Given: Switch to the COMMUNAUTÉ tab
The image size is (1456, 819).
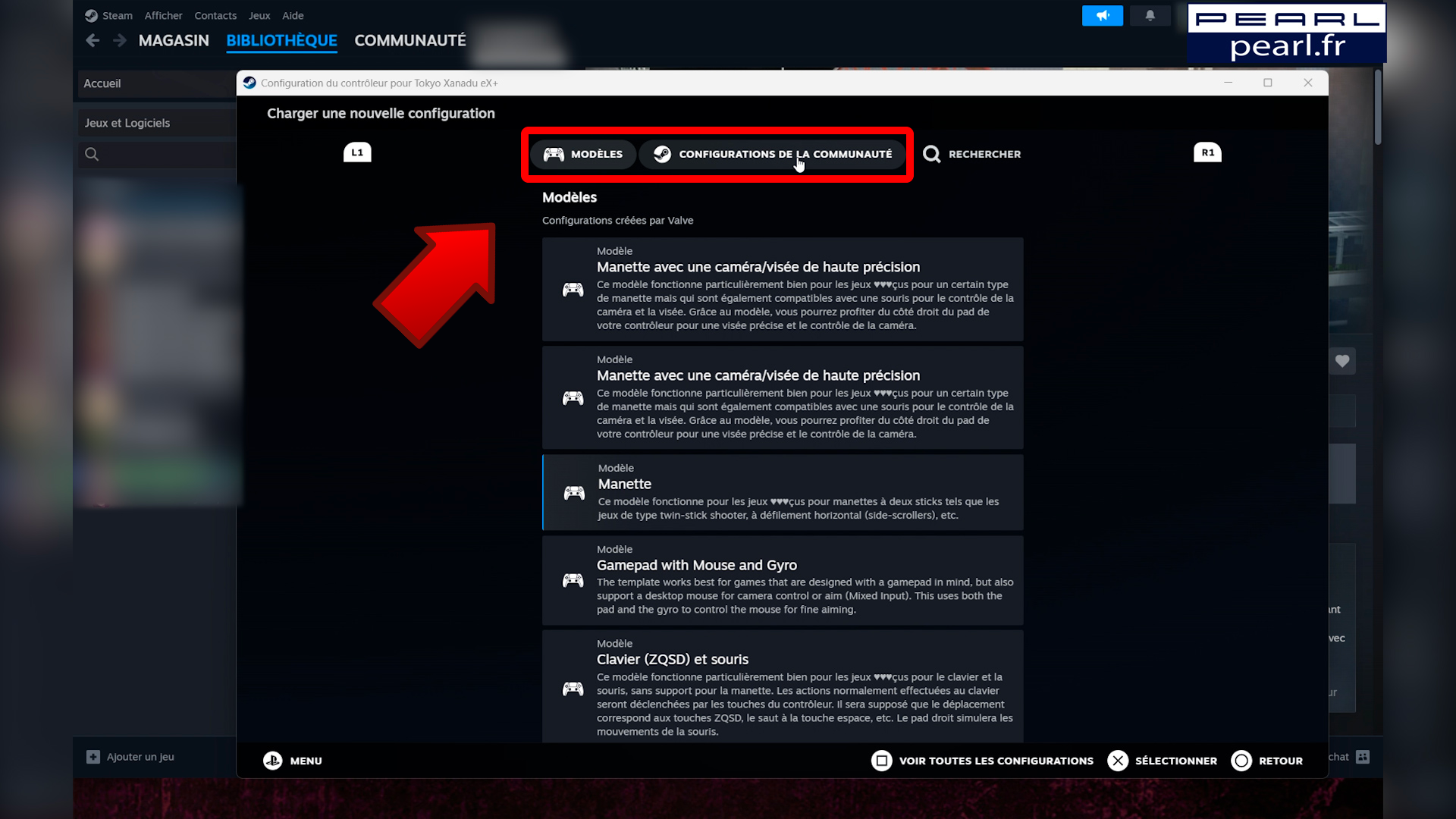Looking at the screenshot, I should point(409,40).
